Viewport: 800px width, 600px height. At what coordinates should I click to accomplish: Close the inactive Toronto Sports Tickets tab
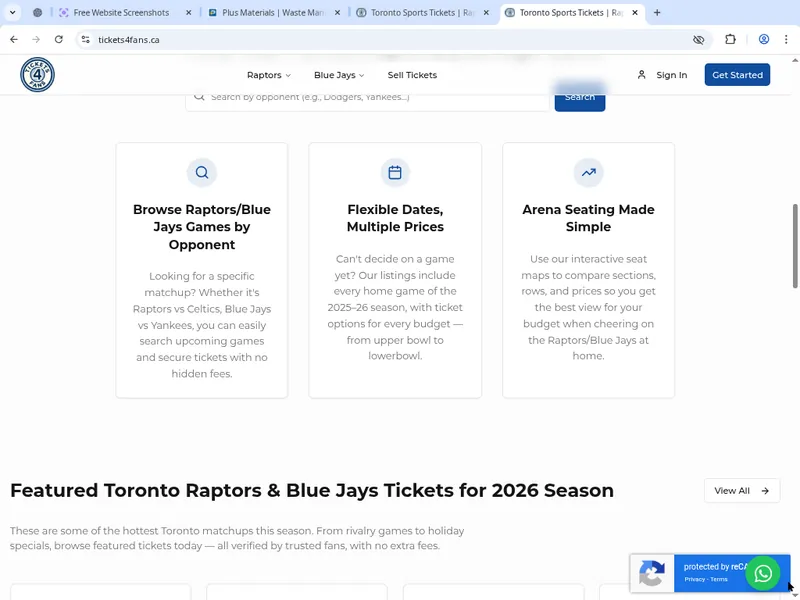tap(486, 13)
